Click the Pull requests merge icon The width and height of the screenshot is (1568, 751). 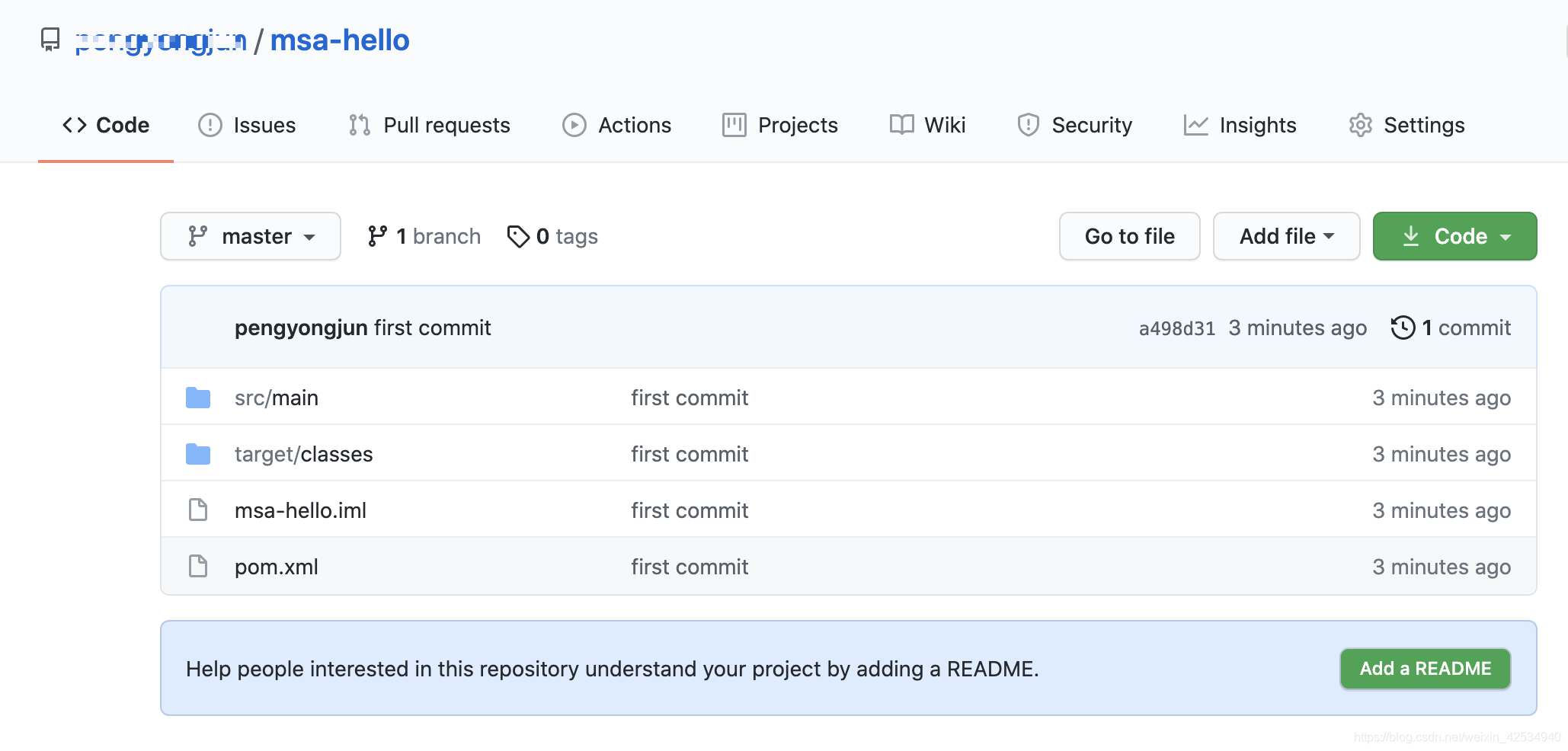360,125
